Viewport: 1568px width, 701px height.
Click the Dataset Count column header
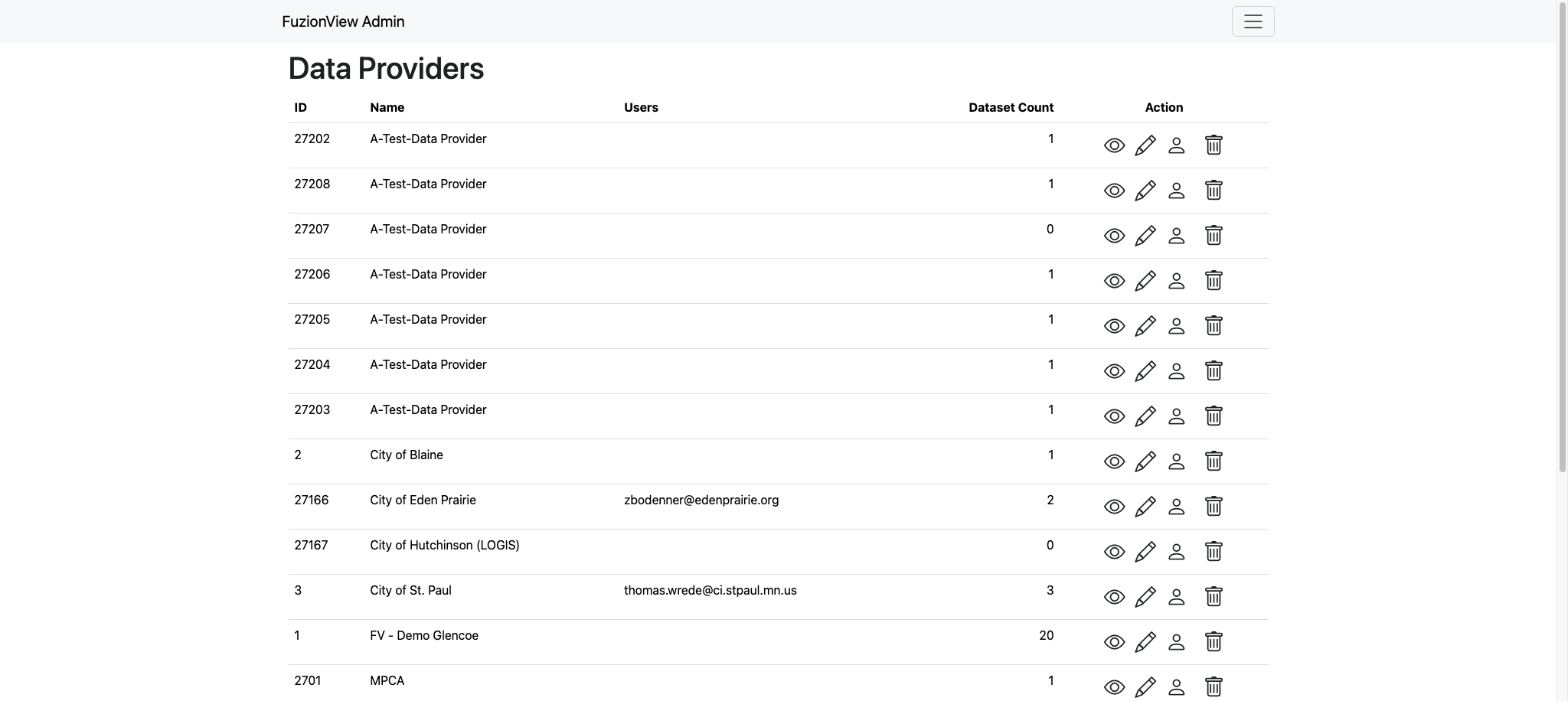(x=1011, y=107)
